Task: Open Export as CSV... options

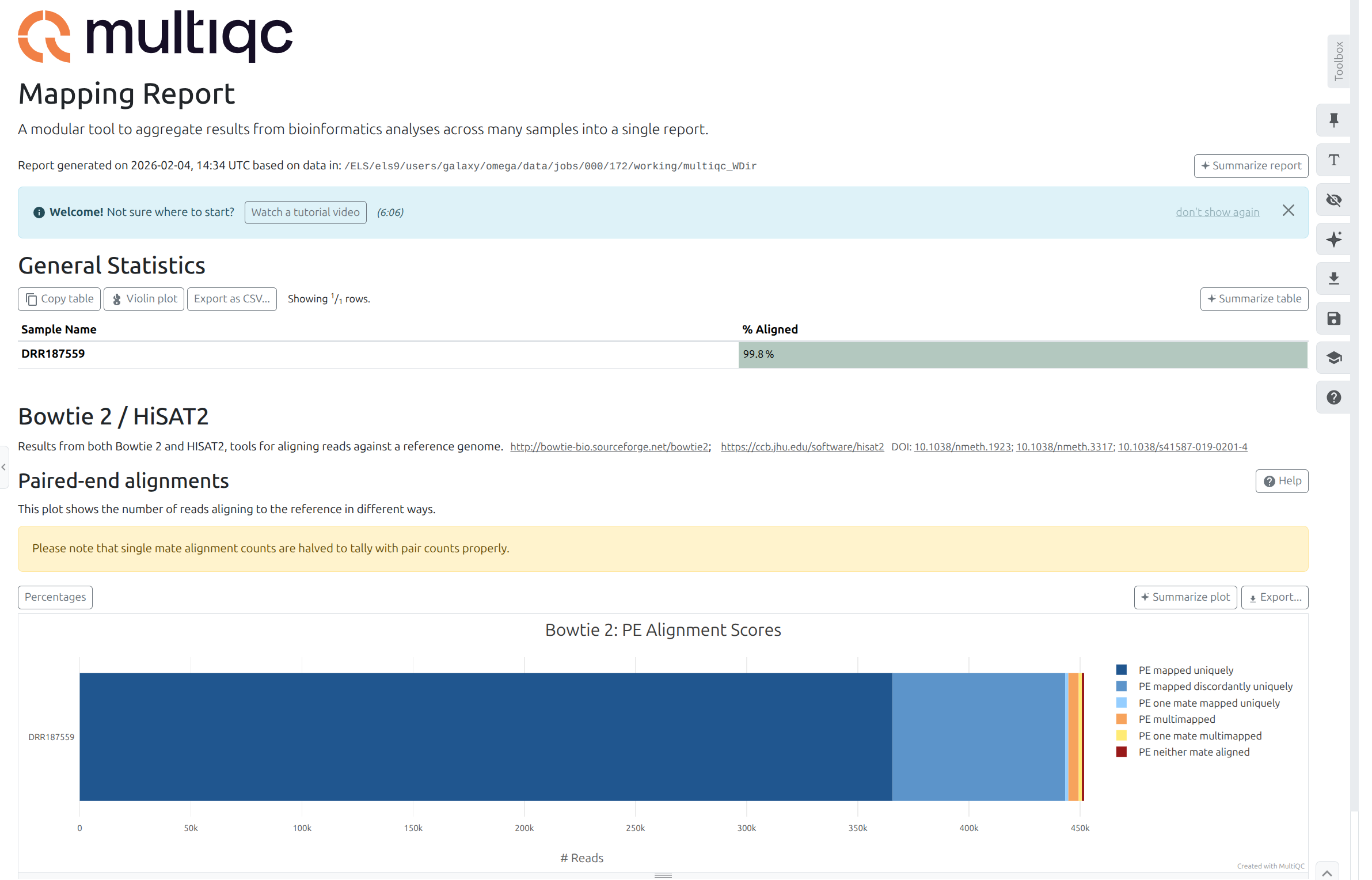Action: click(231, 299)
